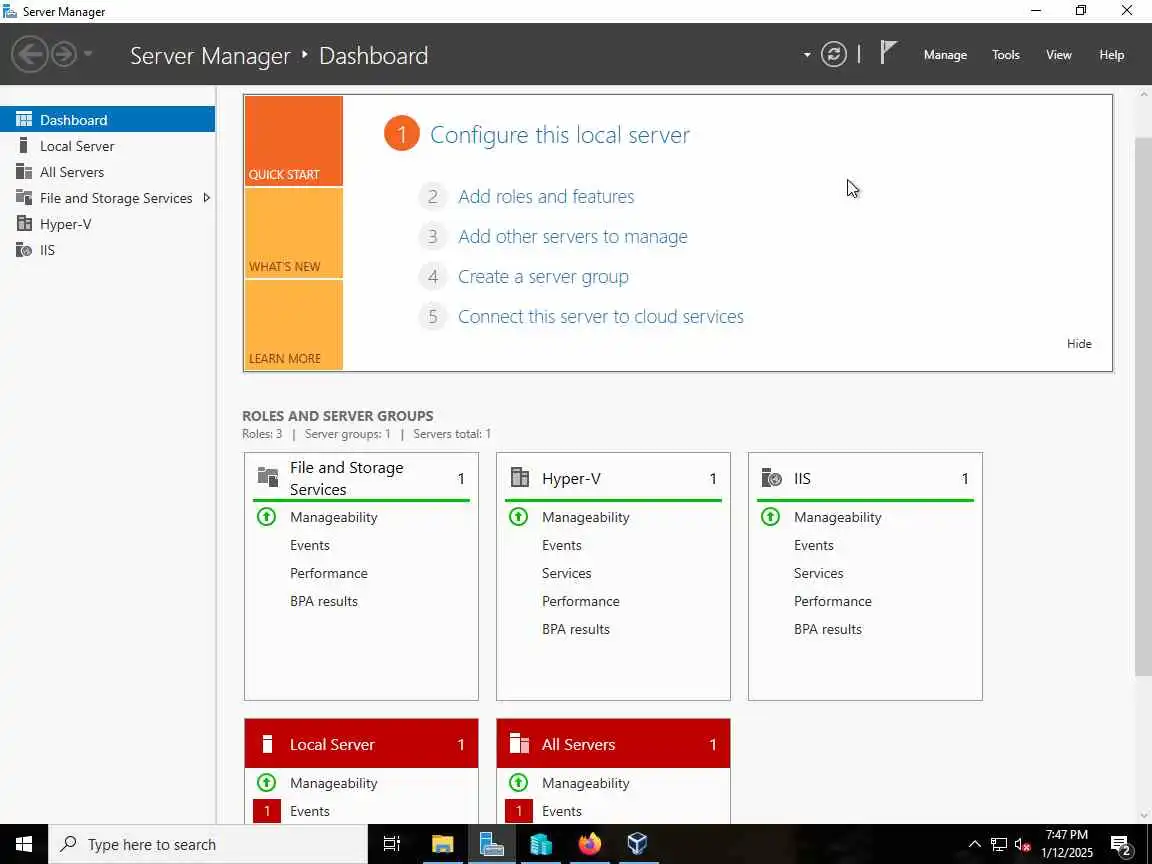The image size is (1152, 864).
Task: Click Manageability status icon in IIS tile
Action: pos(770,516)
